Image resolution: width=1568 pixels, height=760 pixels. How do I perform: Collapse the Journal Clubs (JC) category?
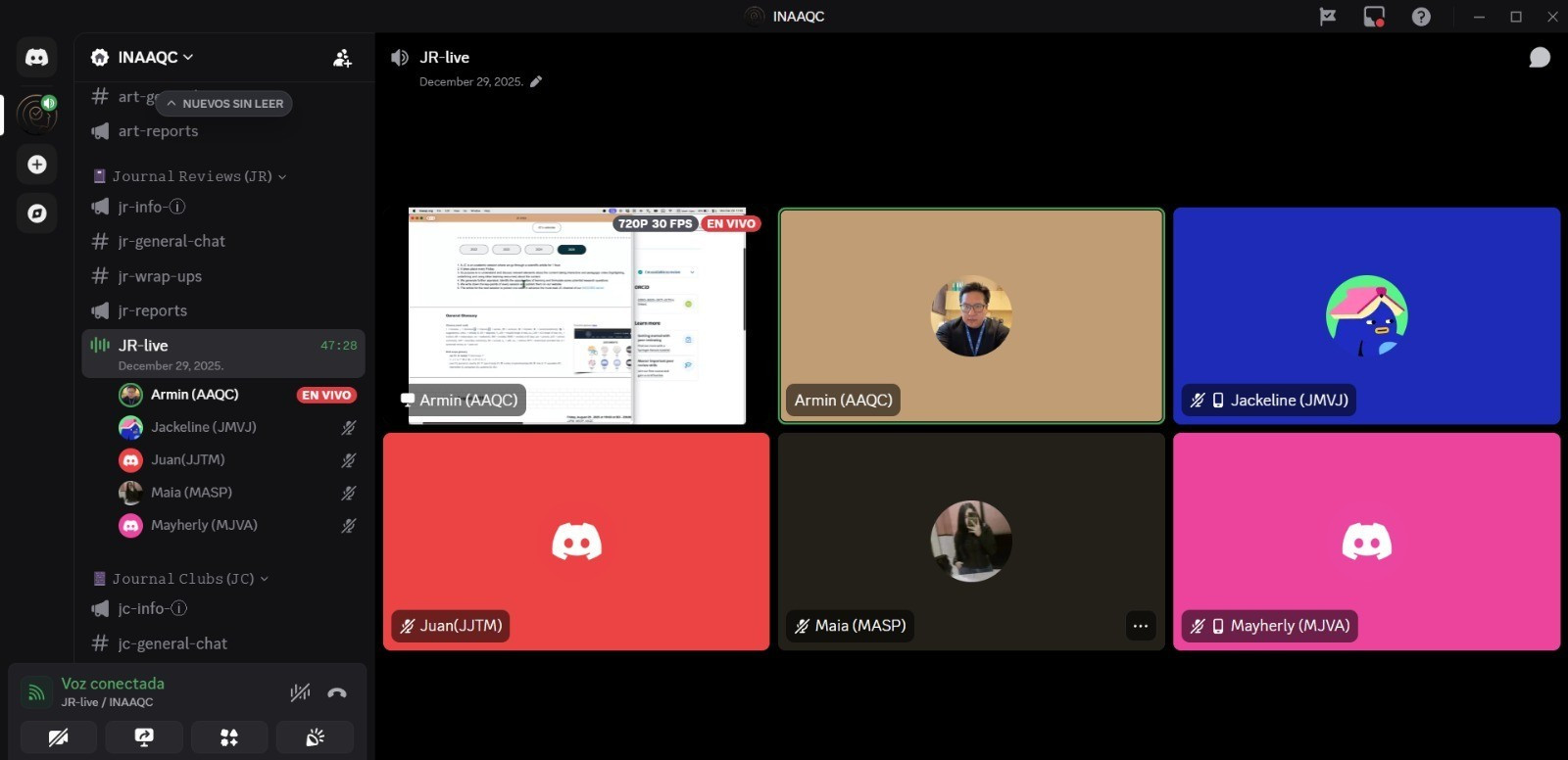pos(182,579)
